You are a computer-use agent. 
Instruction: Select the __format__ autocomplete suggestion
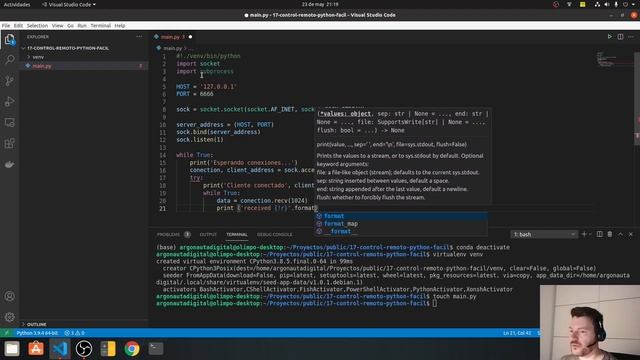click(400, 231)
